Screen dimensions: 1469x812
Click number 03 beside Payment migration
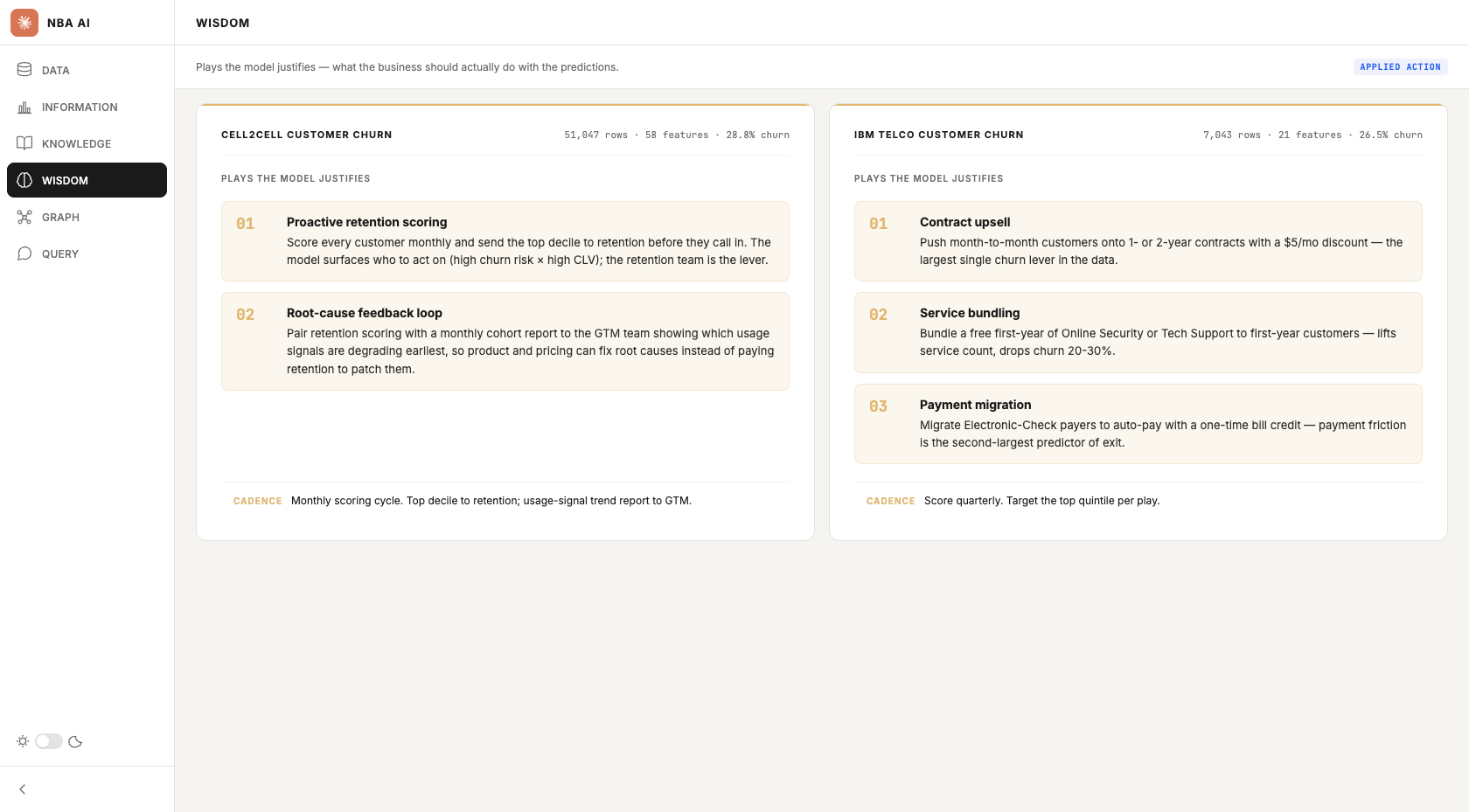879,406
